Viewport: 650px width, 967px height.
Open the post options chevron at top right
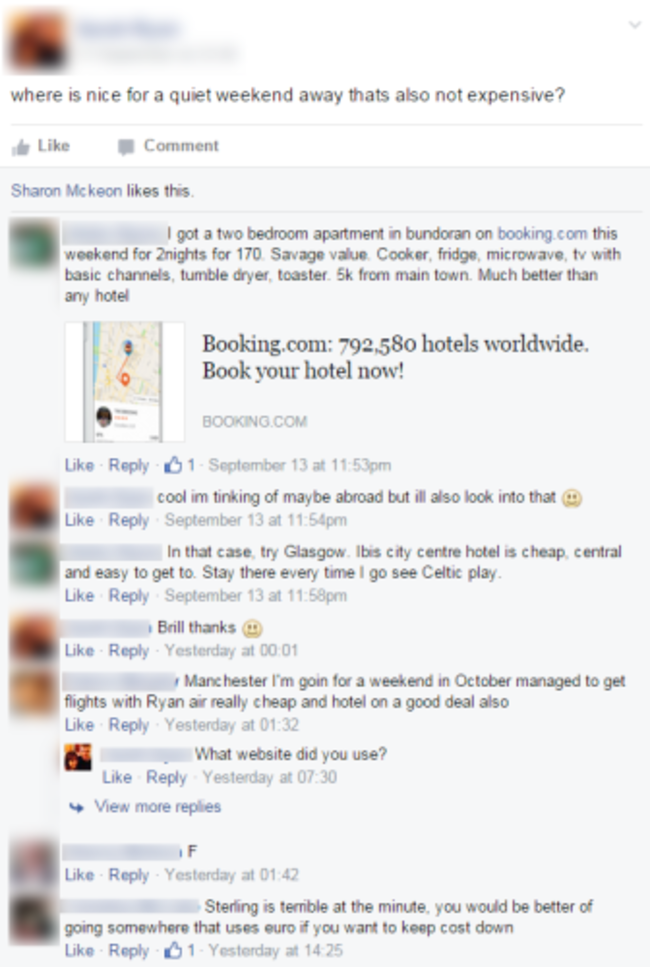[x=635, y=25]
